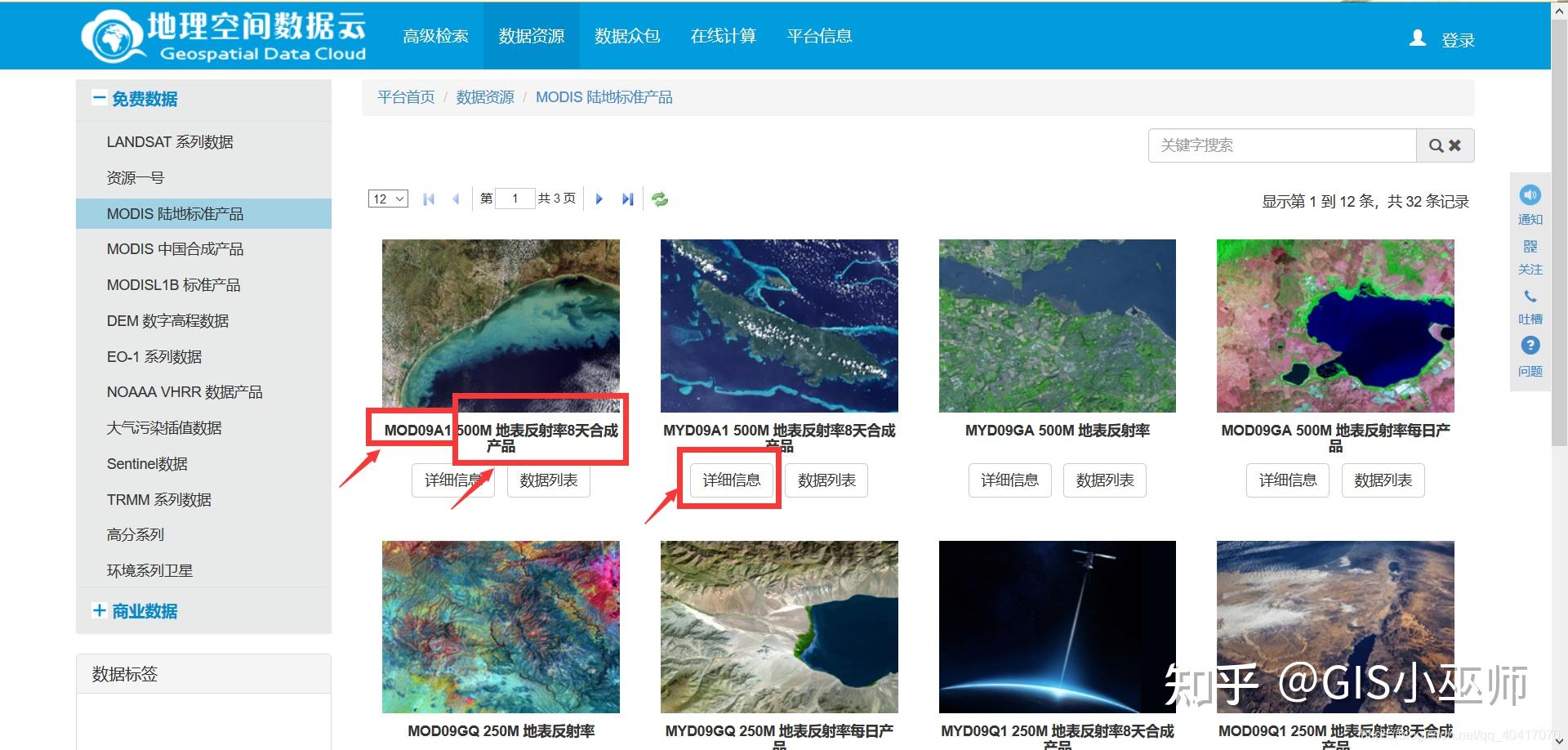Click 详细信息 under MYD09A1 500M product
Viewport: 1568px width, 750px height.
(x=729, y=480)
